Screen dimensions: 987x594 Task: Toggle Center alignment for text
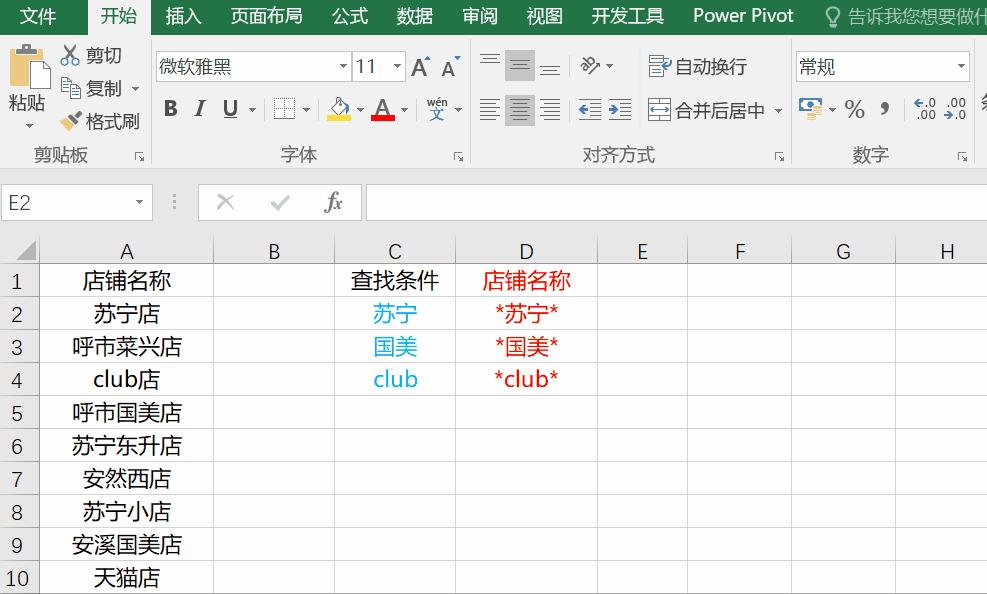[x=519, y=109]
